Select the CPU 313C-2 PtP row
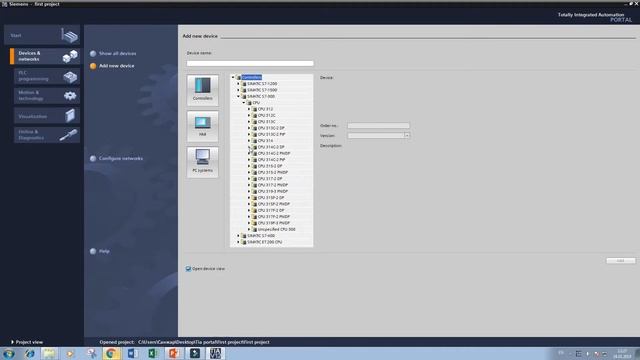This screenshot has width=640, height=360. pos(271,134)
